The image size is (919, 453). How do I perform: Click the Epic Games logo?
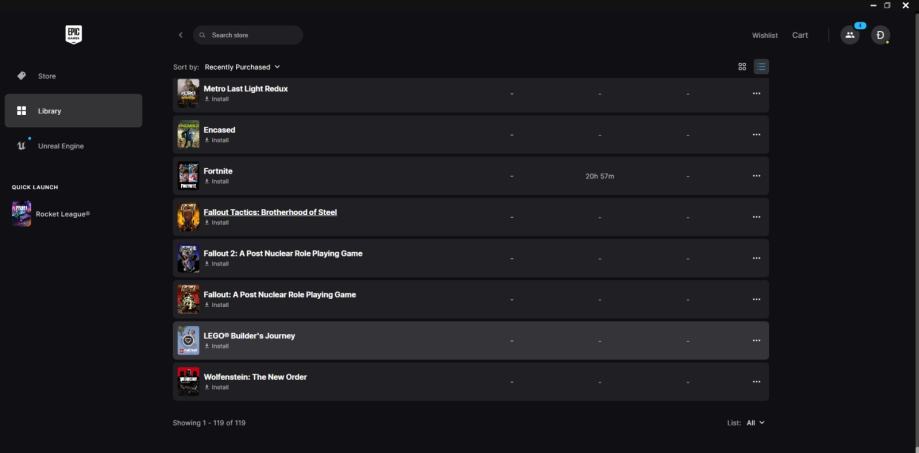(73, 34)
